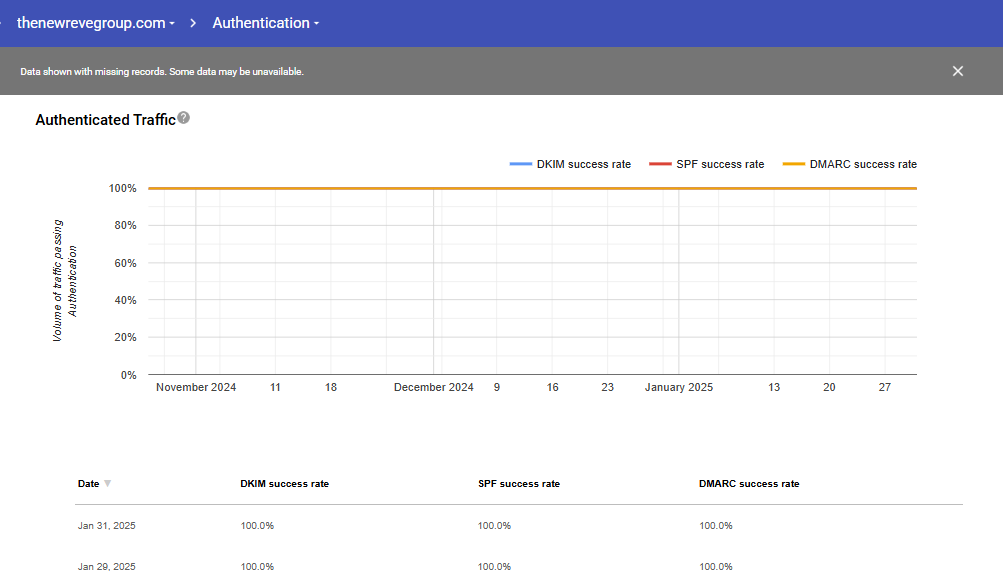Click the breadcrumb chevron arrow separator
Image resolution: width=1003 pixels, height=586 pixels.
(x=193, y=23)
